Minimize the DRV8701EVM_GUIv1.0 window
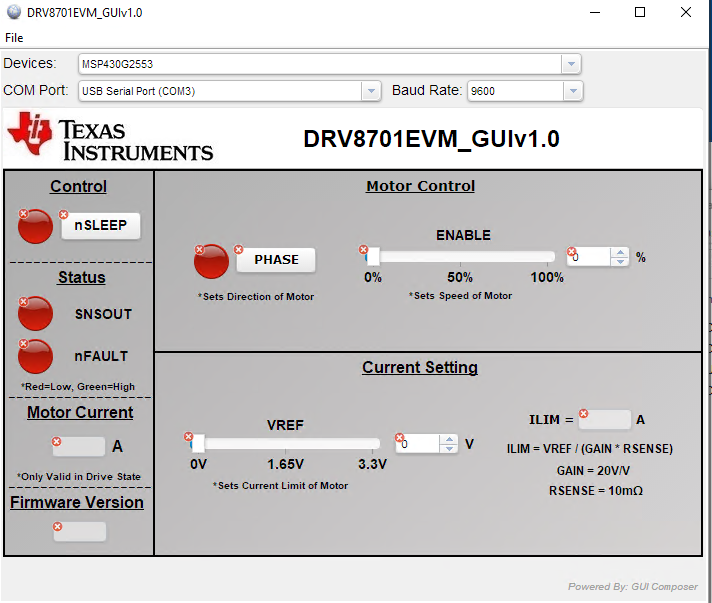Viewport: 712px width, 603px height. click(x=595, y=12)
